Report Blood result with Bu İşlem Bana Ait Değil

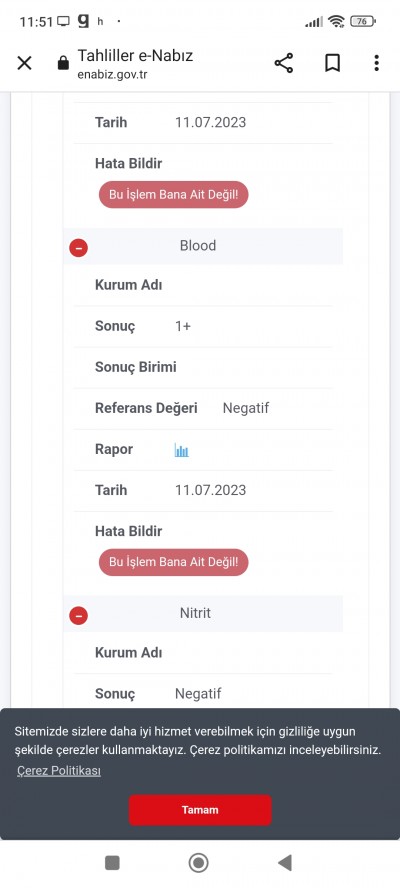coord(173,562)
